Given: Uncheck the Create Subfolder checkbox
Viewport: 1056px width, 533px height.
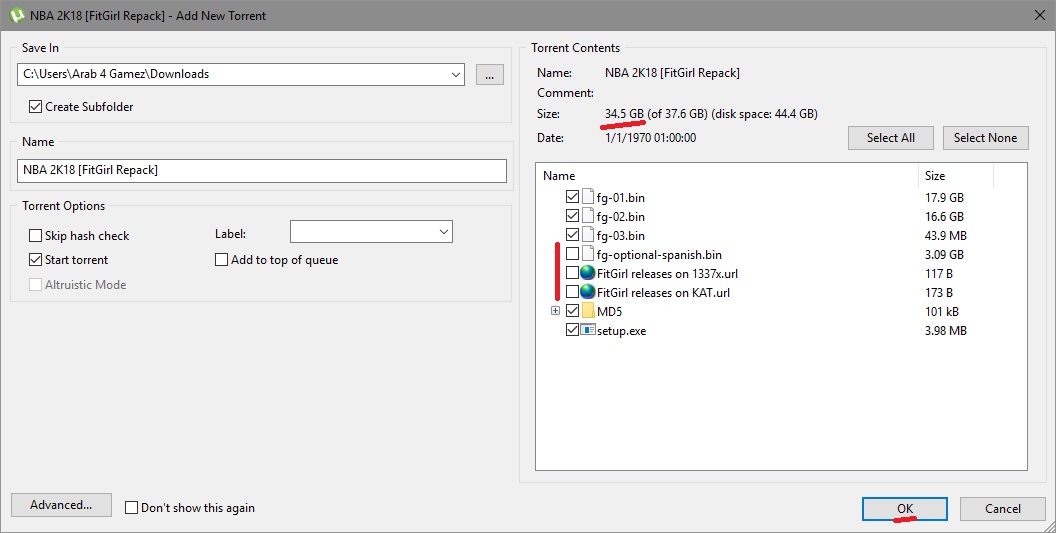Looking at the screenshot, I should coord(36,107).
